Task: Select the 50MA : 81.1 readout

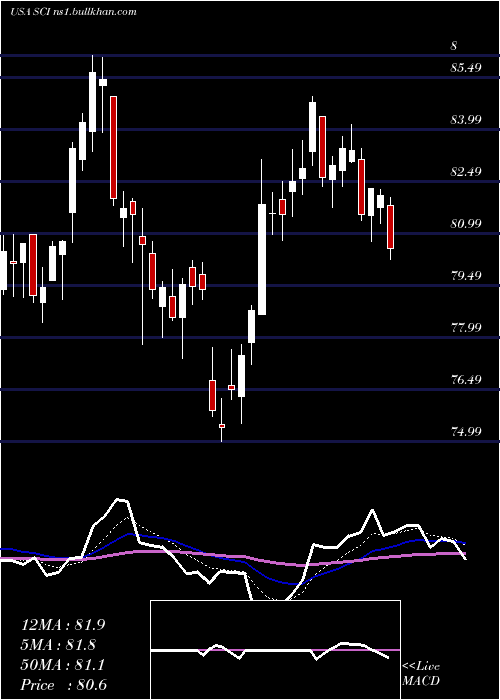Action: coord(63,665)
